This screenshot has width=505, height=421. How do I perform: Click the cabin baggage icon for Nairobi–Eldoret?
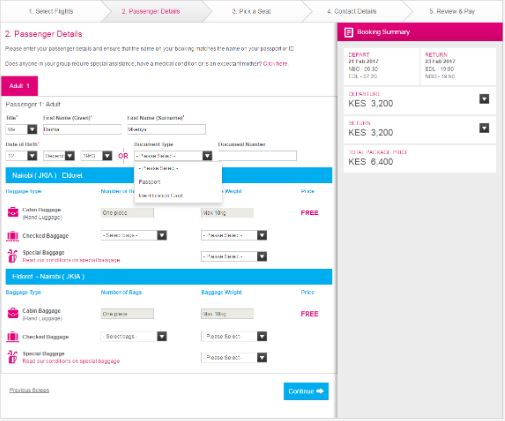13,212
